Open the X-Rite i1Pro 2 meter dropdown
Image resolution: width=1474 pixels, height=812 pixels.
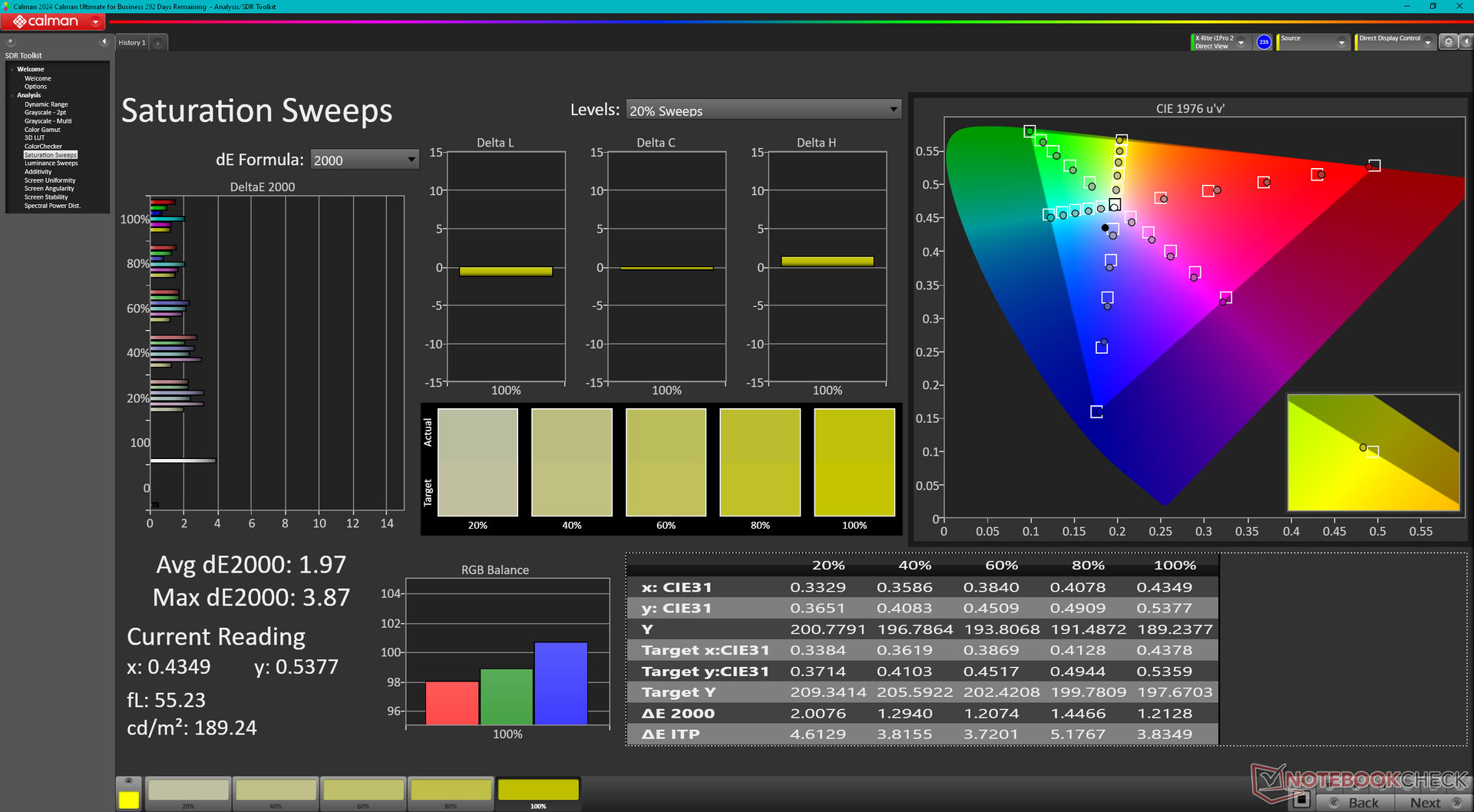[x=1241, y=42]
